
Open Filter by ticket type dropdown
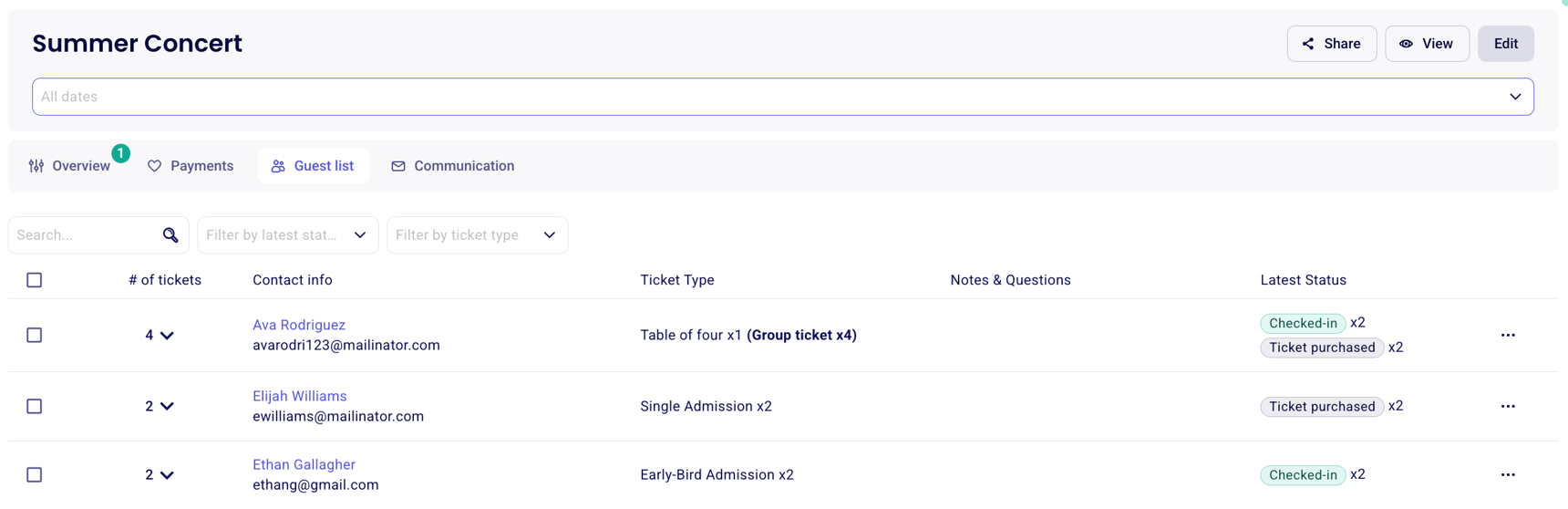(477, 235)
